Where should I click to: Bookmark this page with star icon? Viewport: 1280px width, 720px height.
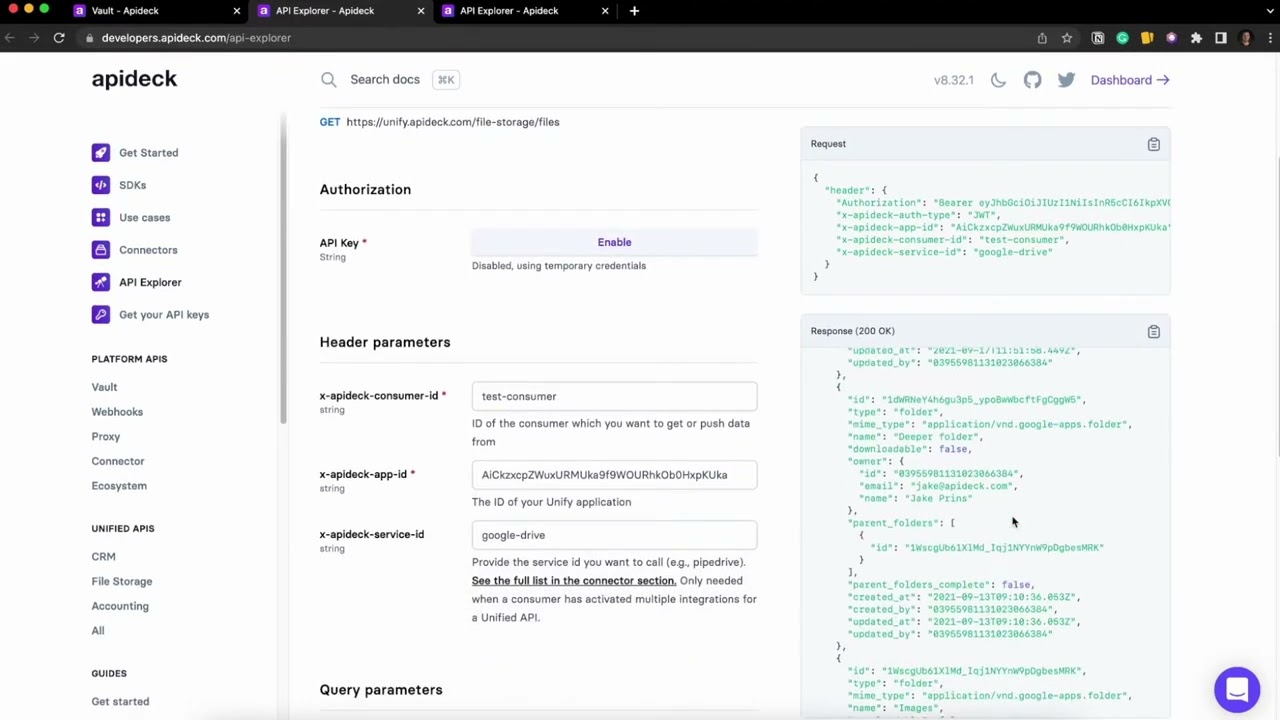click(x=1067, y=38)
